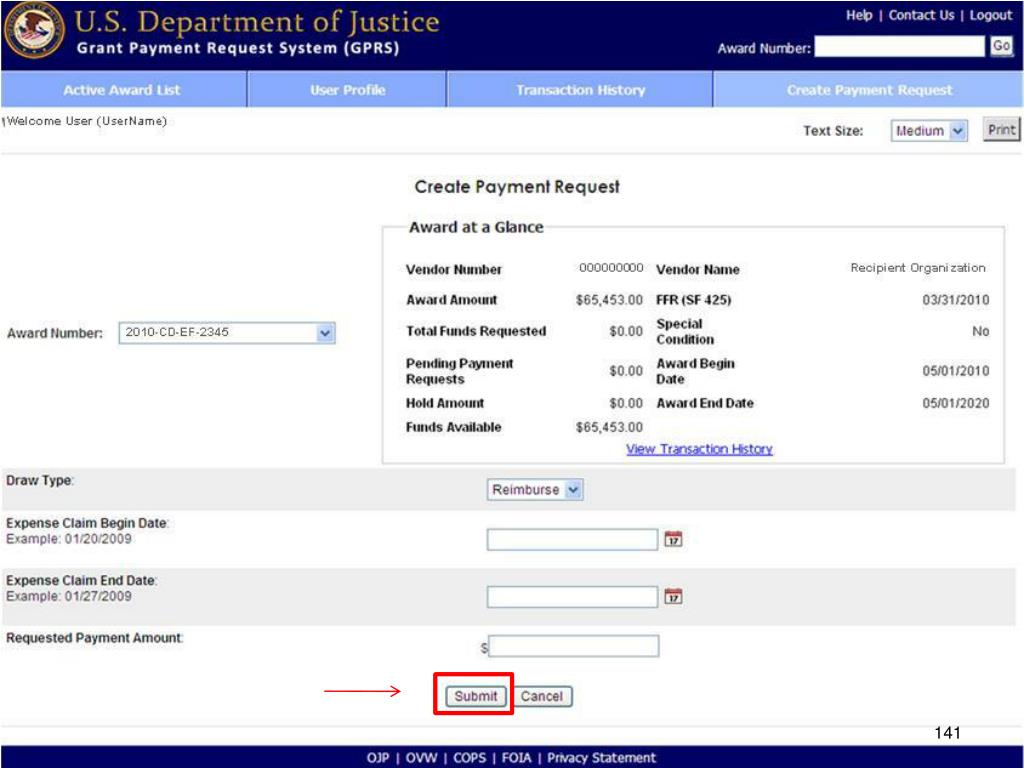This screenshot has width=1024, height=768.
Task: Select the Create Payment Request tab
Action: point(869,89)
